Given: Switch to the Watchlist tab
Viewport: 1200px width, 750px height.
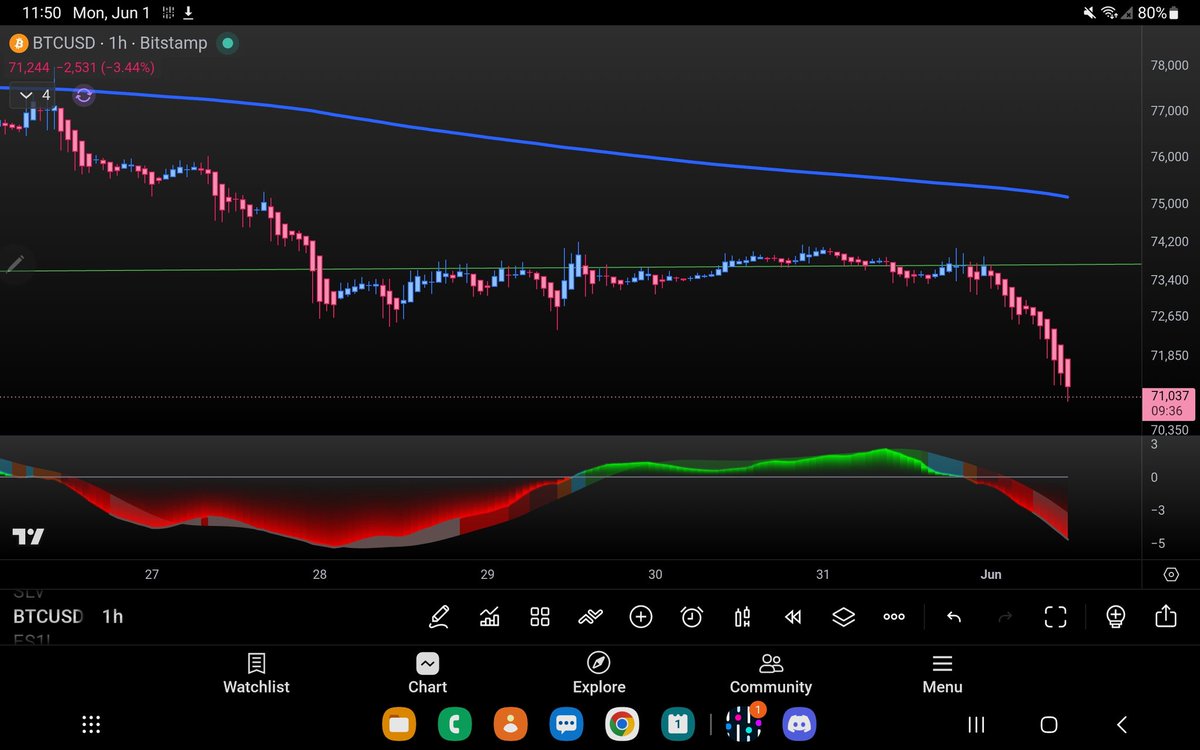Looking at the screenshot, I should click(256, 674).
